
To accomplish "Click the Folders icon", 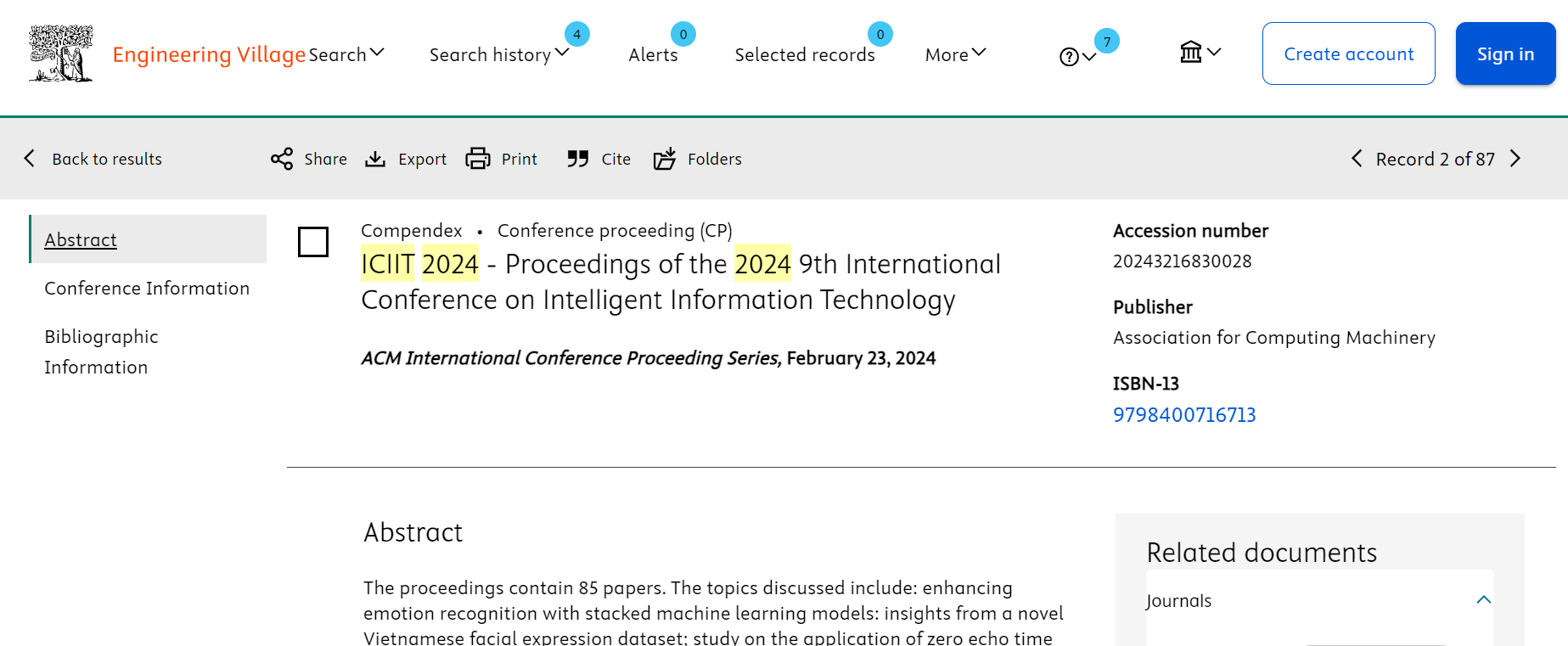I will coord(665,159).
